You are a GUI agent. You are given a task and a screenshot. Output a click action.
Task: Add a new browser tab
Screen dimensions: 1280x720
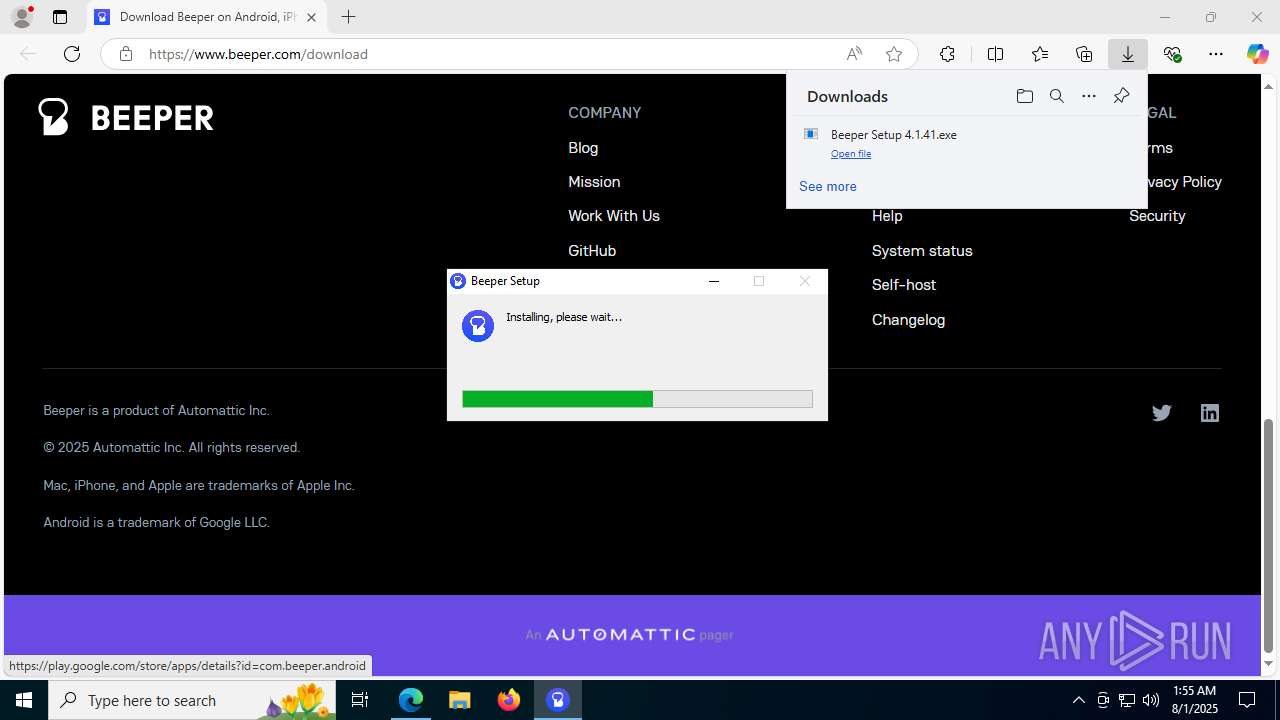[x=348, y=17]
